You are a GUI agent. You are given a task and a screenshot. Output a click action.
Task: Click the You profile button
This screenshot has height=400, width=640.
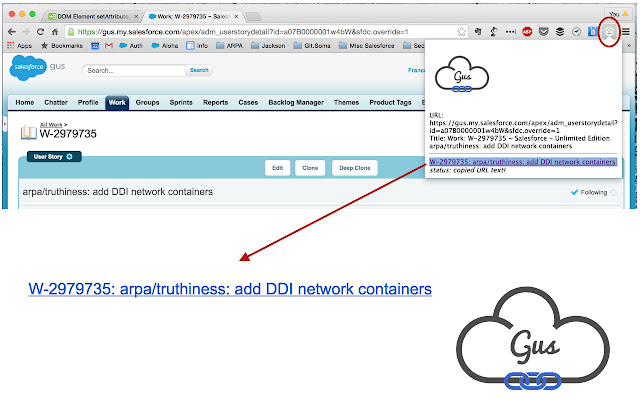click(619, 14)
